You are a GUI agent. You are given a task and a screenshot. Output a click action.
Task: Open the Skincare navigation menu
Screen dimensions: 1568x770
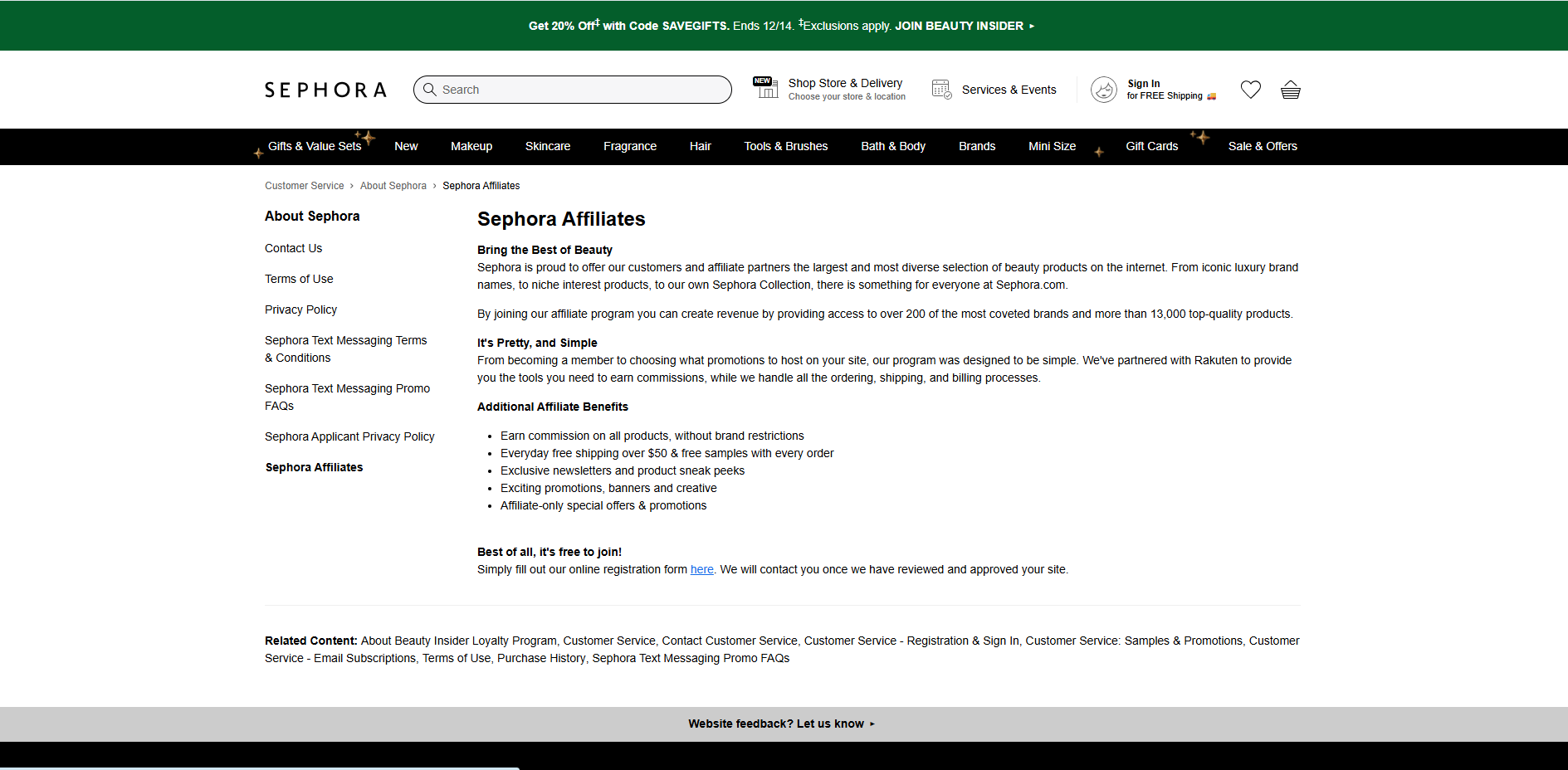tap(548, 147)
